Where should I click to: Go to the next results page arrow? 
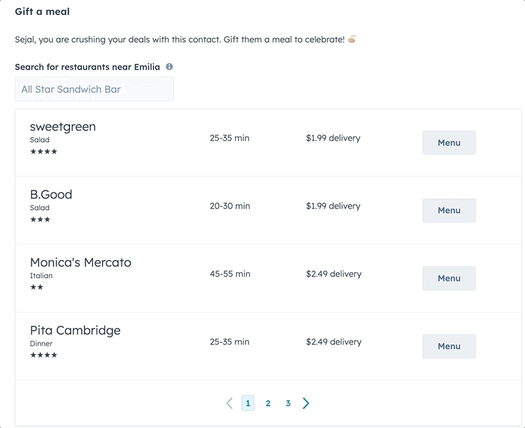pos(306,403)
